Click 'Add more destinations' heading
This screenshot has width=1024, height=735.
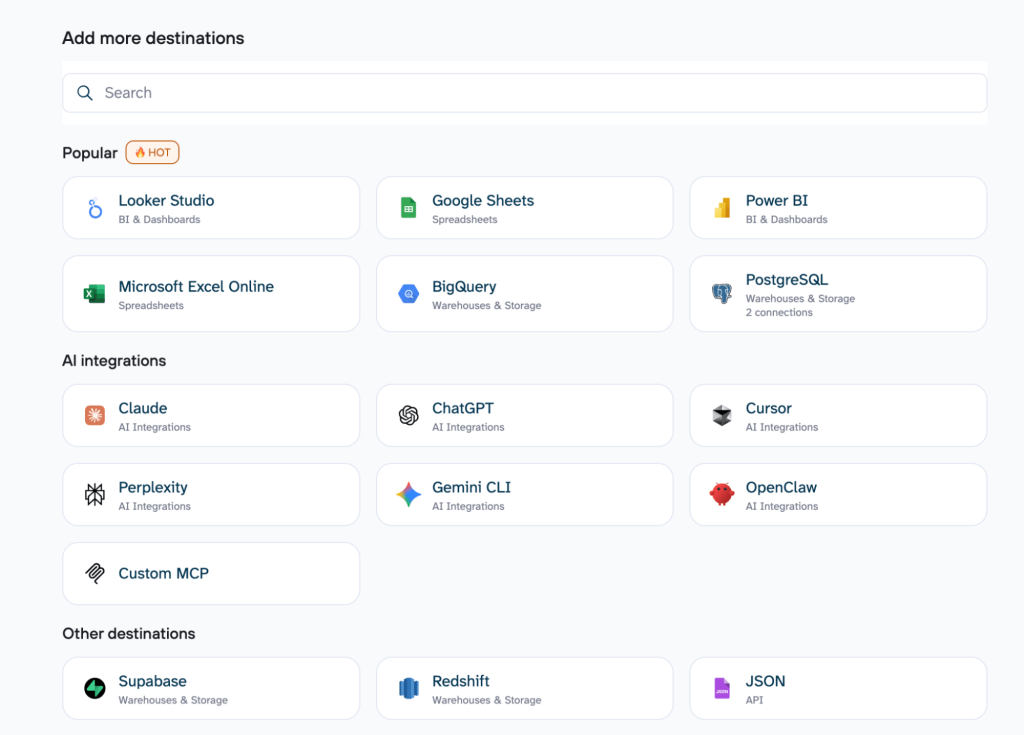pos(153,38)
